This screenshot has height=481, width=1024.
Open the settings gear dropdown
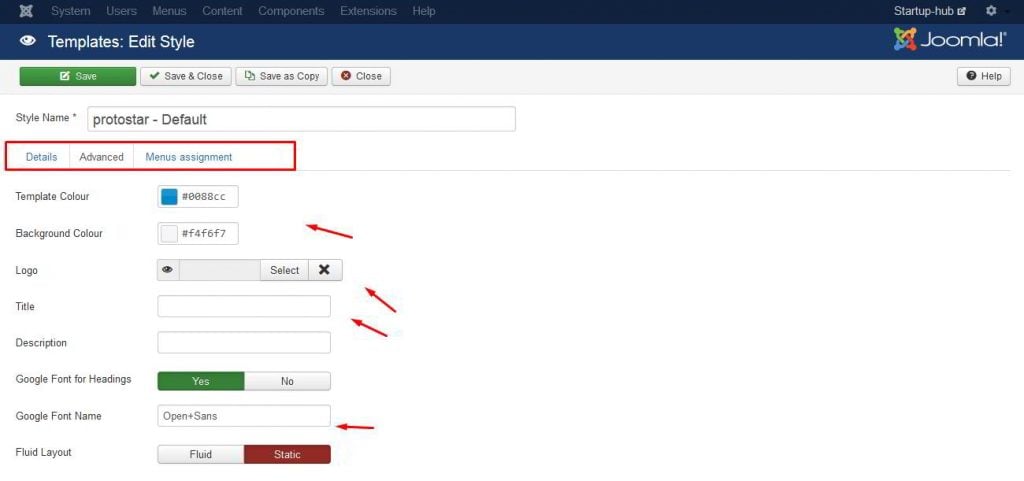(991, 11)
